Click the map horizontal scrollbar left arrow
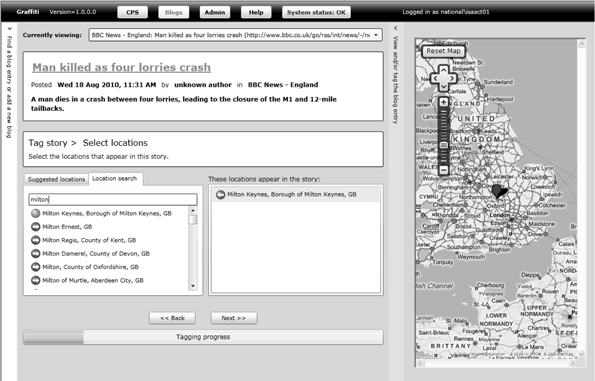The image size is (595, 381). [x=420, y=363]
